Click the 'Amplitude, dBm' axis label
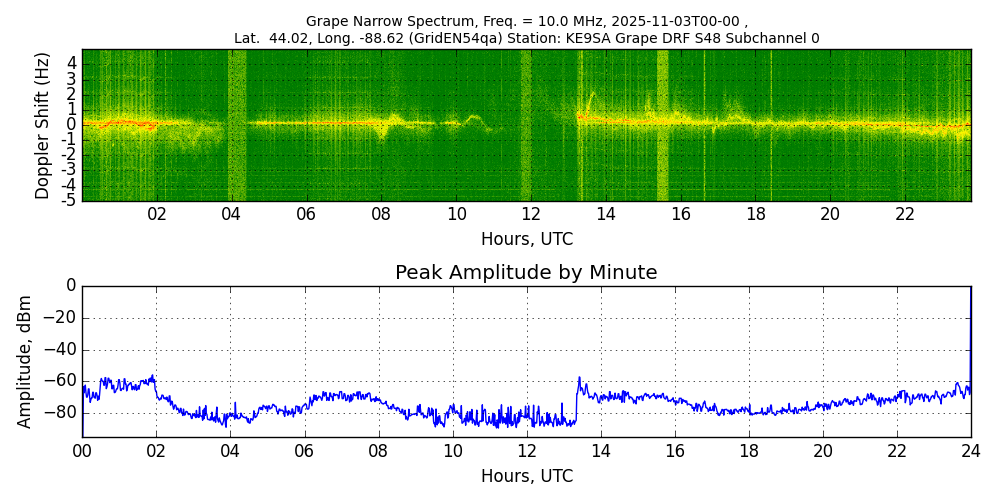 25,361
